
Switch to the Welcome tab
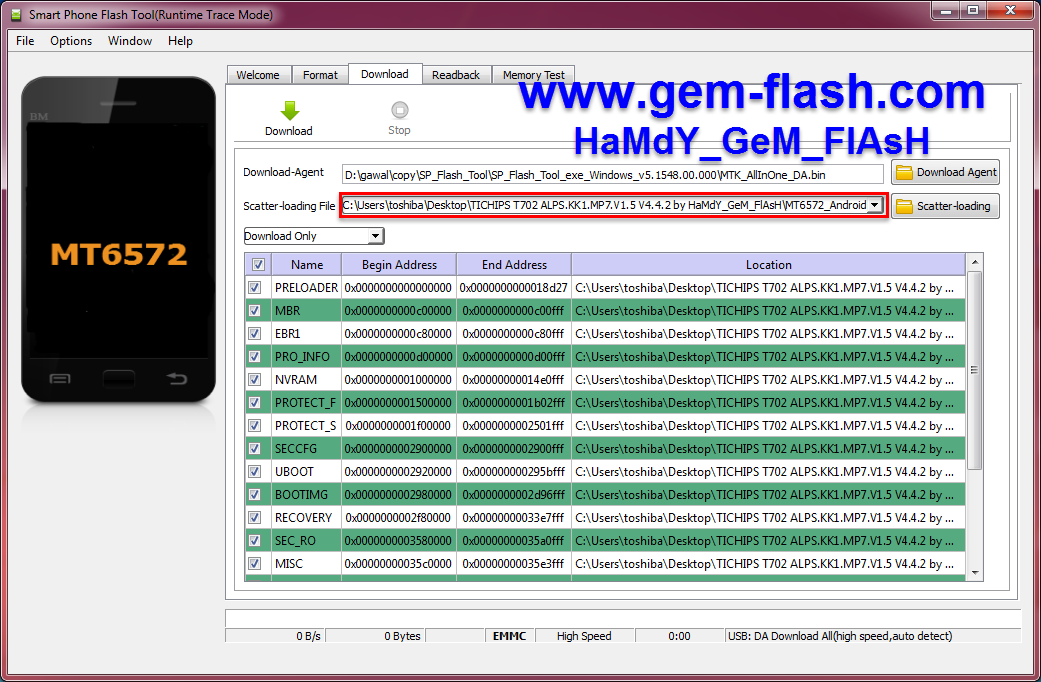coord(258,75)
